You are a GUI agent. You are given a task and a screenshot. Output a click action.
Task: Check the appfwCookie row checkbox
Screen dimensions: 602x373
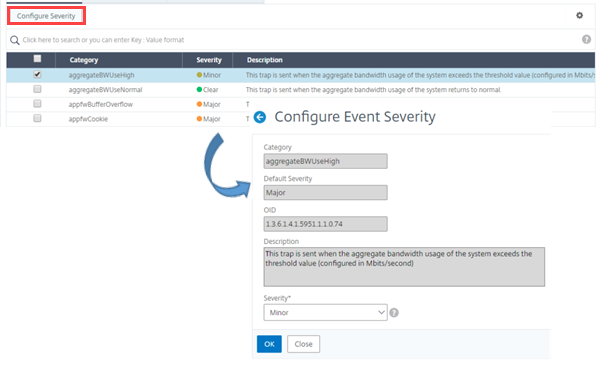click(37, 118)
